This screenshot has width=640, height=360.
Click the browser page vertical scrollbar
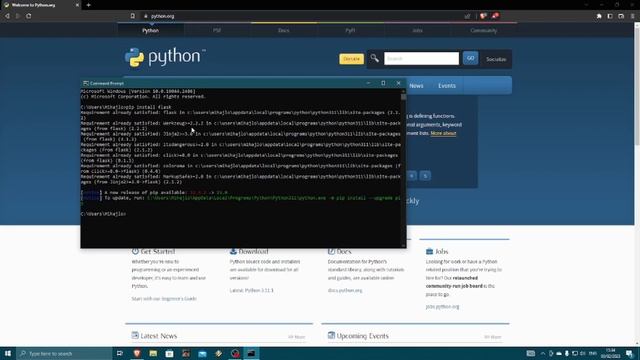tap(637, 184)
